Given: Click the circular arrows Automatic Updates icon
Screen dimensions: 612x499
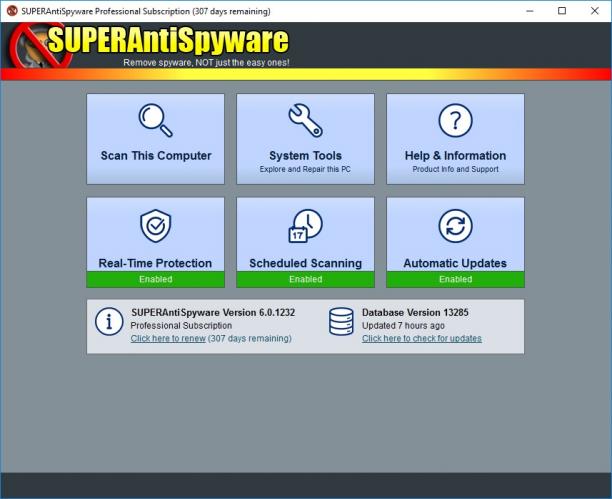Looking at the screenshot, I should coord(455,226).
